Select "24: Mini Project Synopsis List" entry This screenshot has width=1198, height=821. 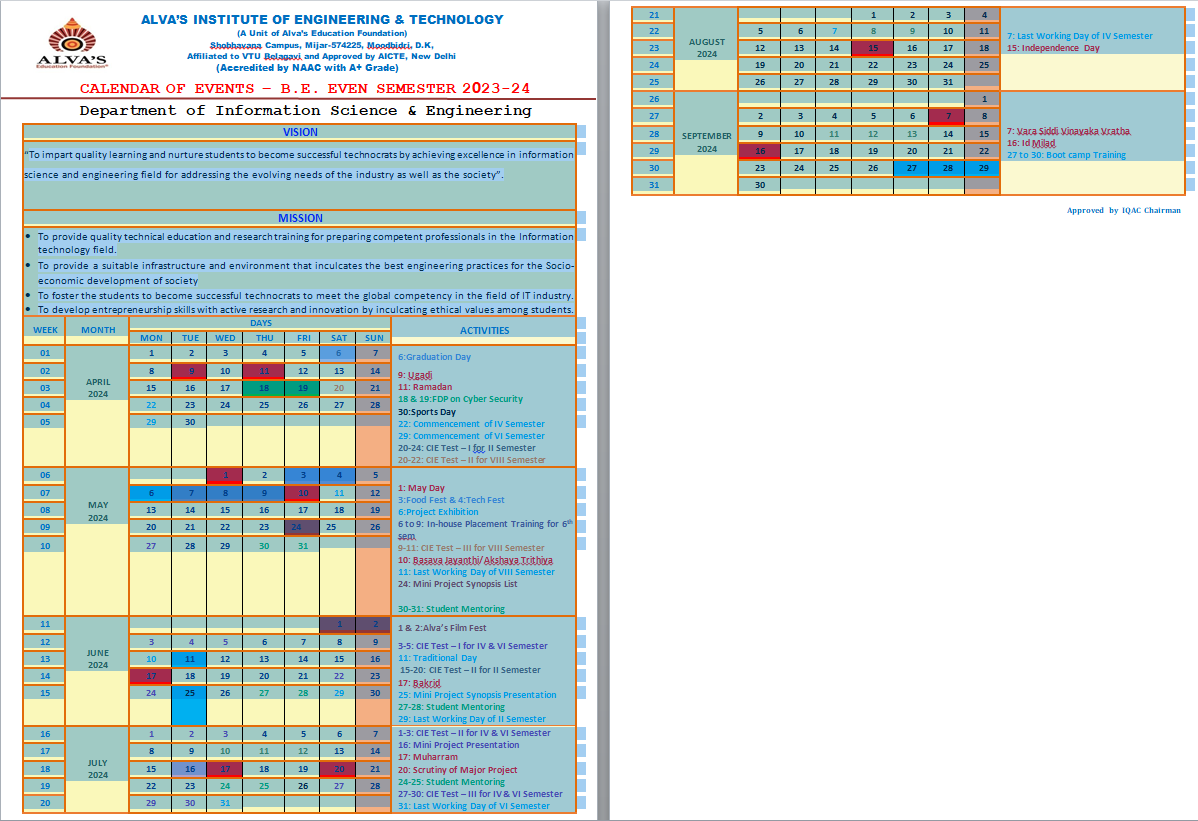(x=458, y=584)
